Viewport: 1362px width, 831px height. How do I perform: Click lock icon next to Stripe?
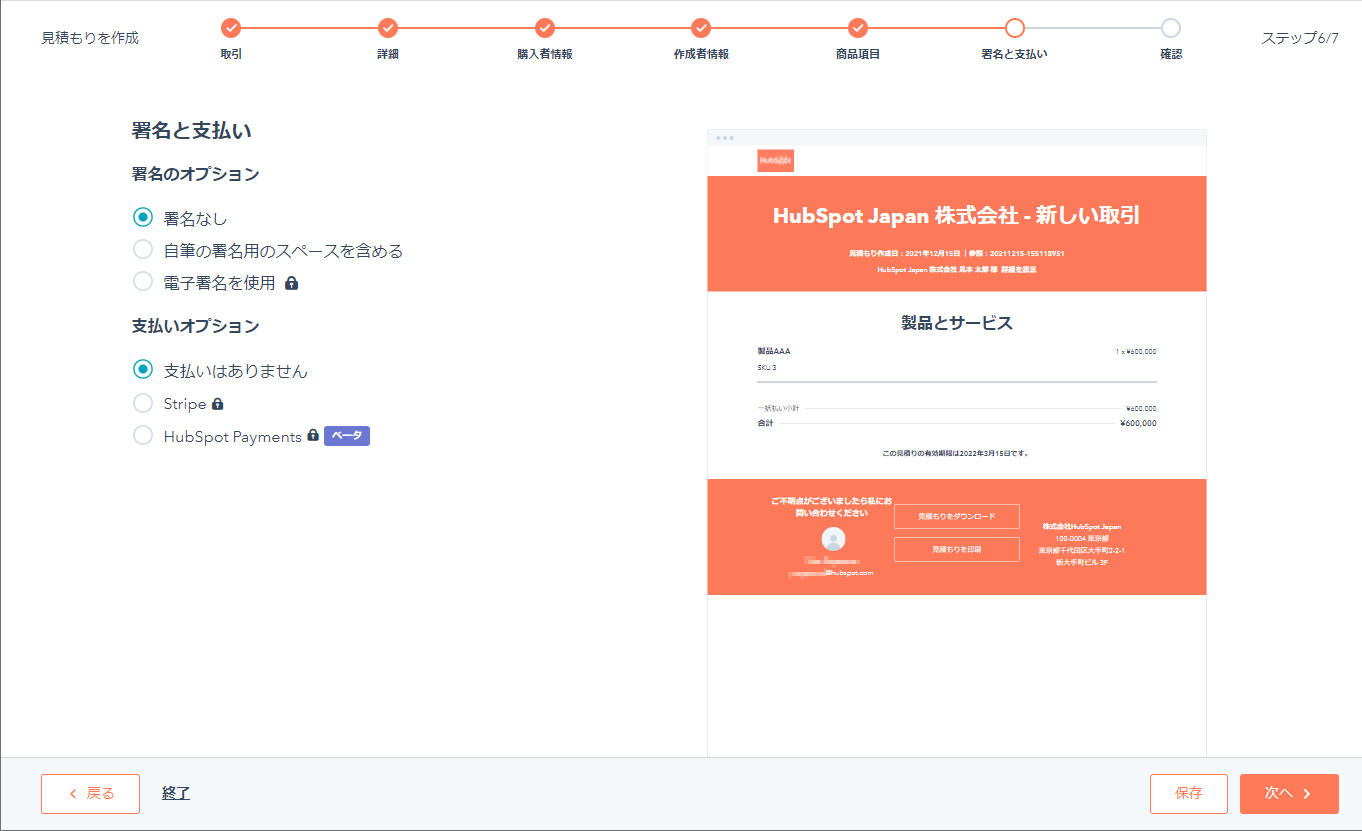click(218, 404)
